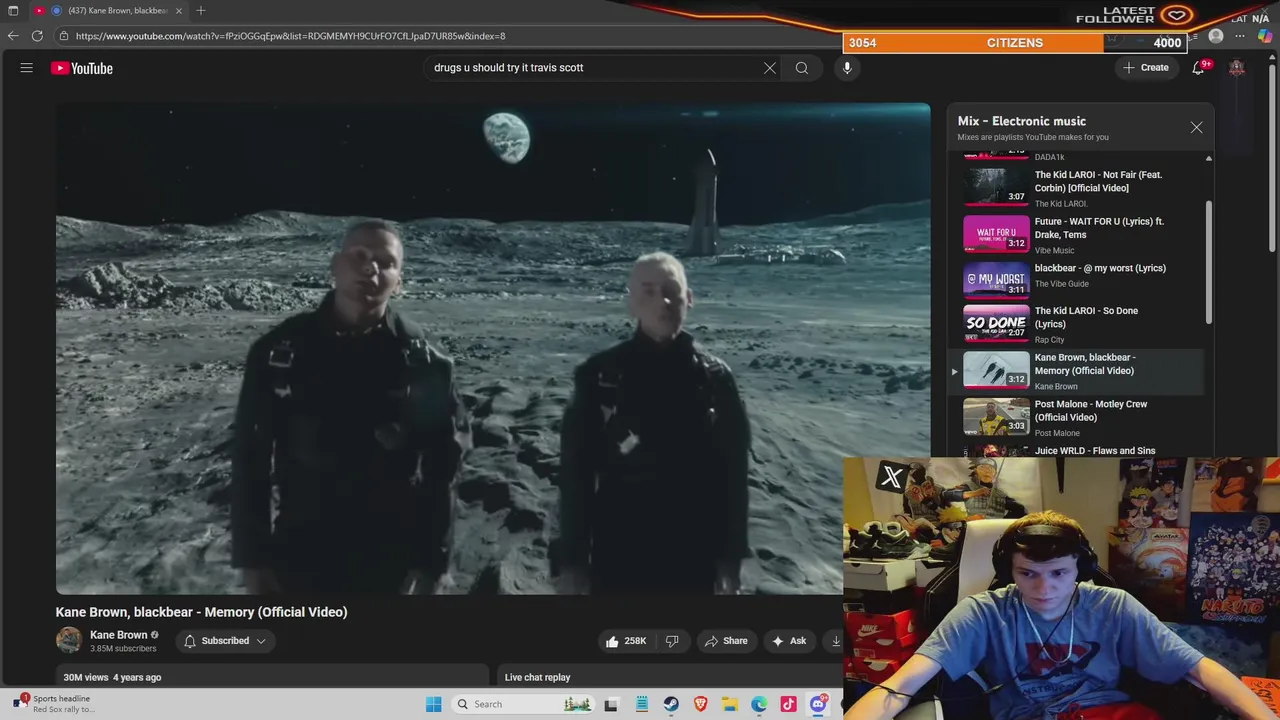Screen dimensions: 1280x720
Task: Dislike the video with thumbs down
Action: pyautogui.click(x=672, y=641)
